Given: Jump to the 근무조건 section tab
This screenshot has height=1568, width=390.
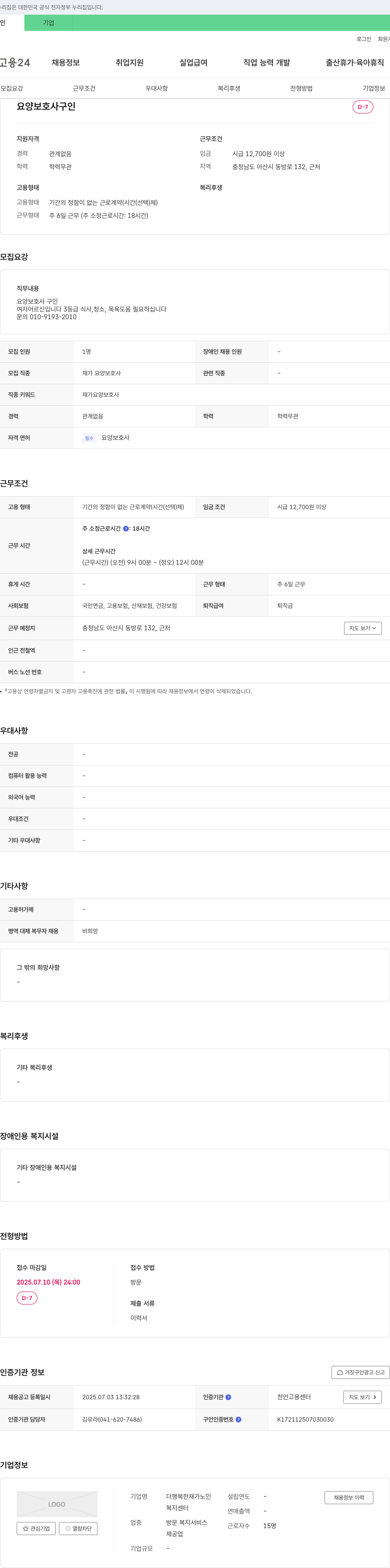Looking at the screenshot, I should click(84, 88).
